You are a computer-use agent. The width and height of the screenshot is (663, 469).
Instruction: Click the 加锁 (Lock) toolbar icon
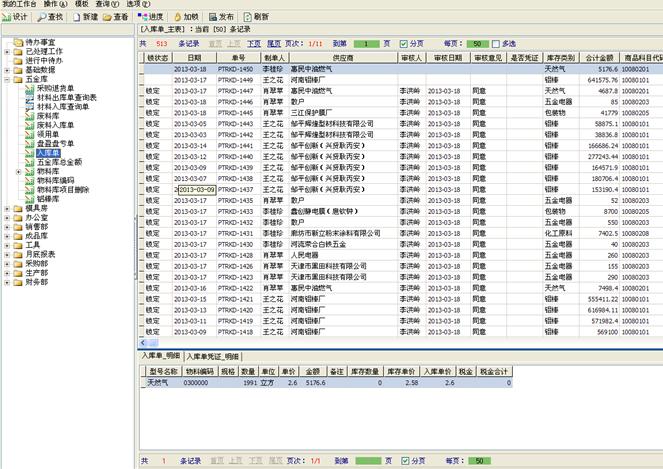185,17
